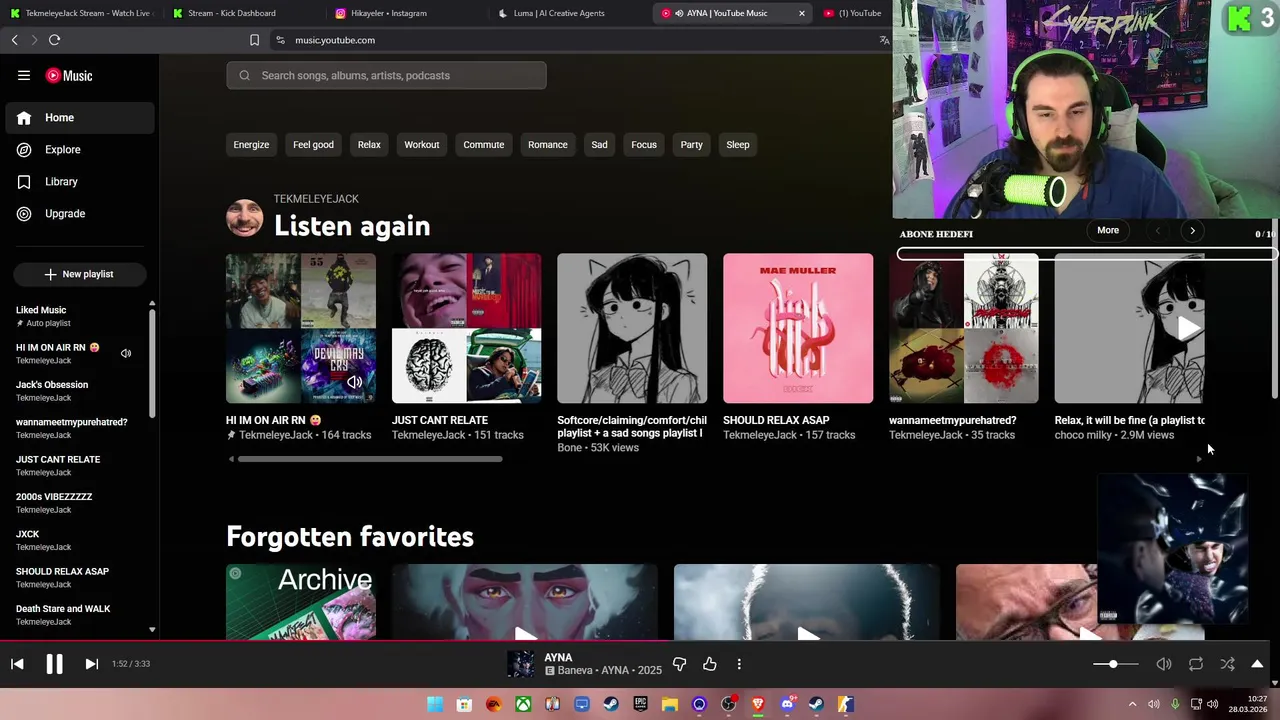Screen dimensions: 1280x720
Task: Select the Energize mood chip
Action: coord(251,145)
